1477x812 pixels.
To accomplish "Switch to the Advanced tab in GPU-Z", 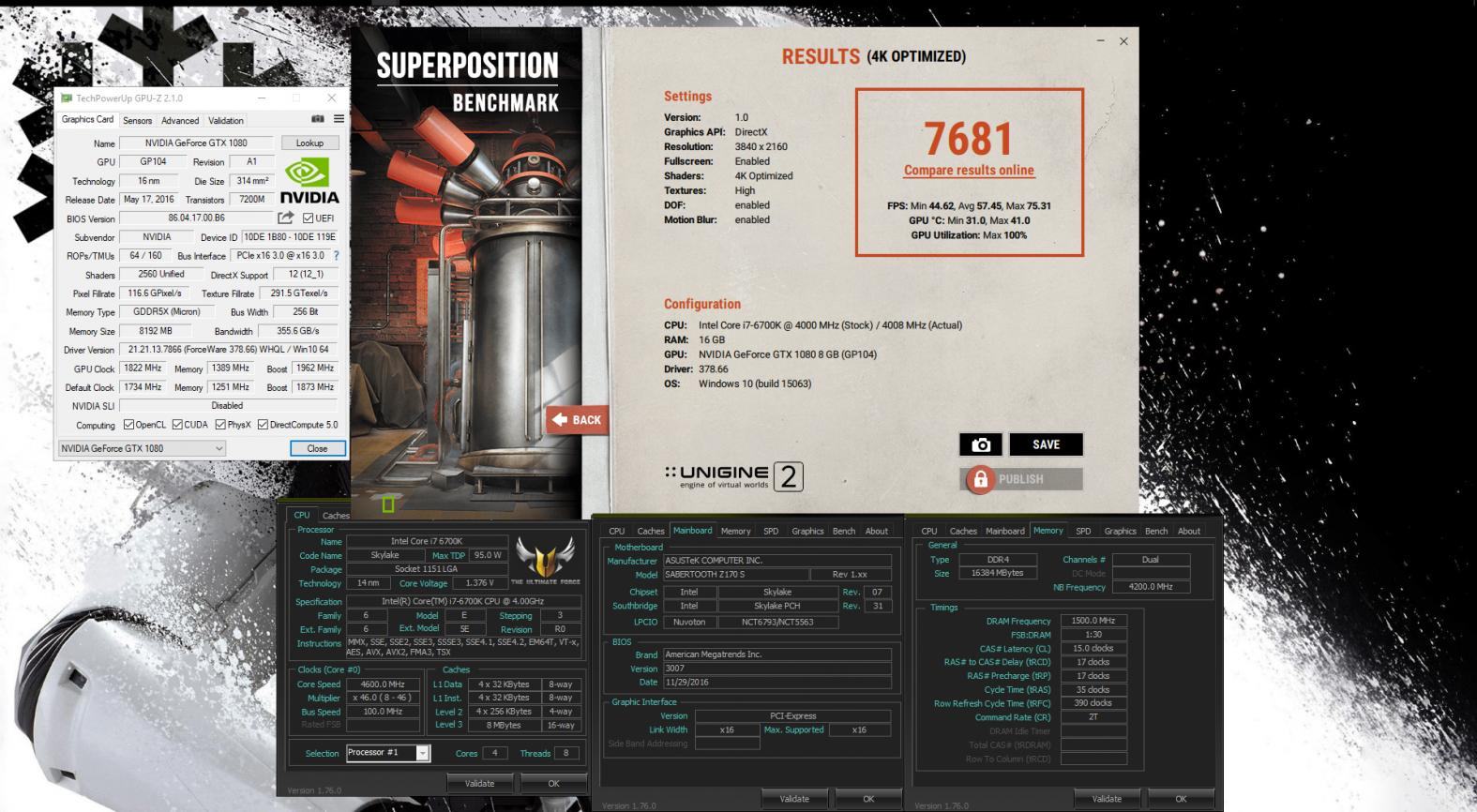I will click(180, 120).
